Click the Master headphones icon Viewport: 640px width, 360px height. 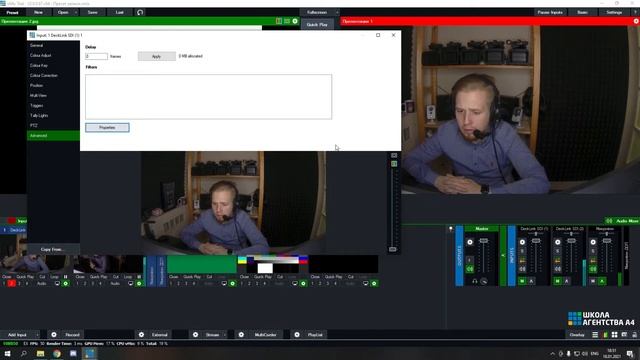tap(475, 281)
